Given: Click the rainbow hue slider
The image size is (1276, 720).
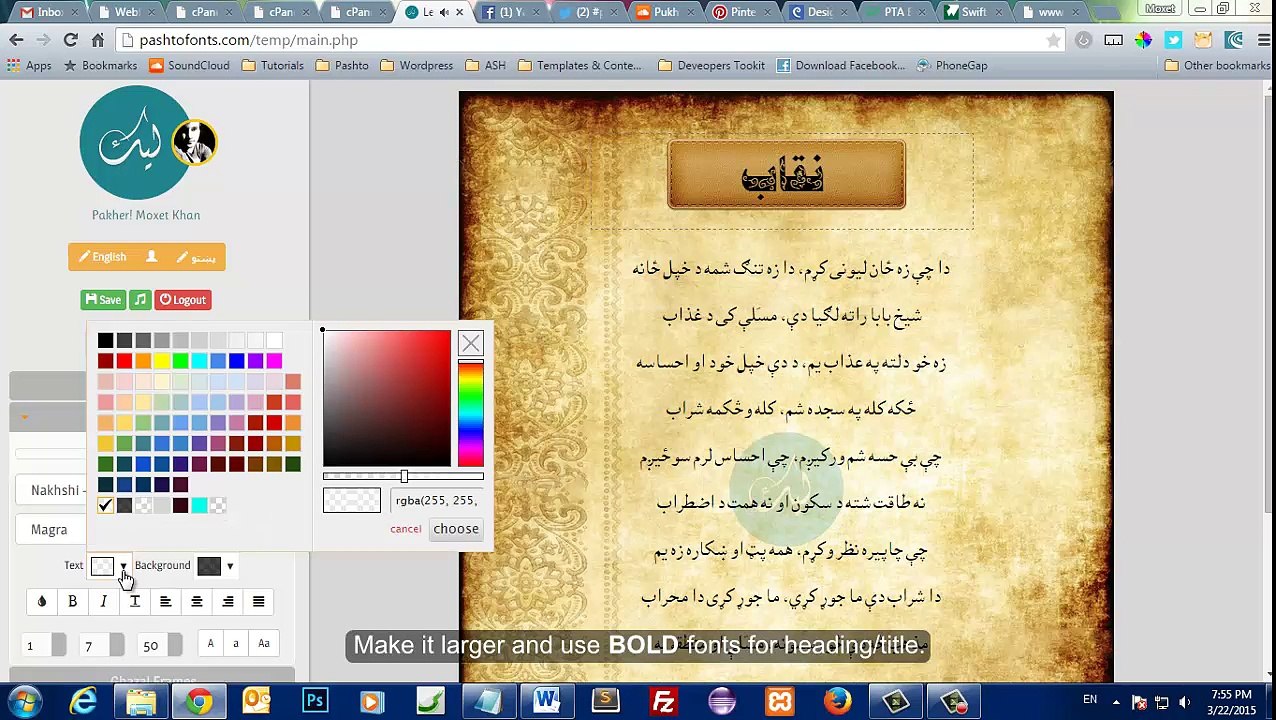Looking at the screenshot, I should coord(471,415).
